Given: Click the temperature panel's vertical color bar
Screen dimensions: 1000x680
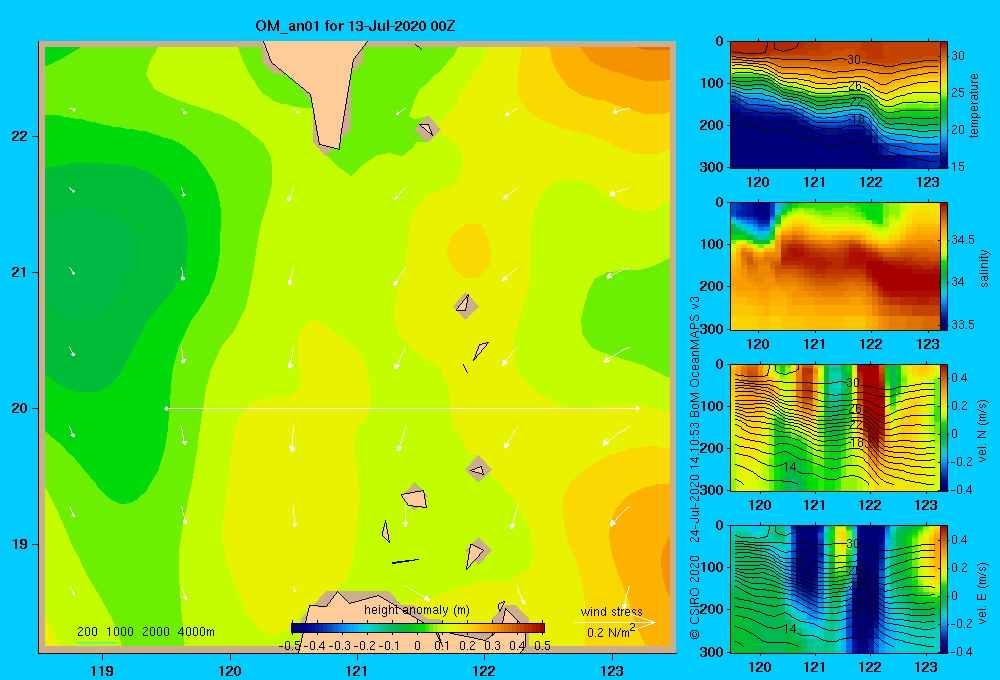Looking at the screenshot, I should (x=944, y=105).
